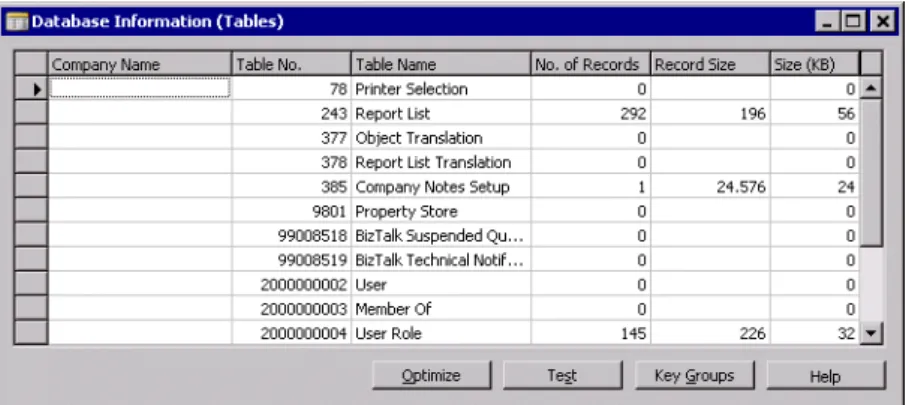Click the Record Size column header

point(711,64)
